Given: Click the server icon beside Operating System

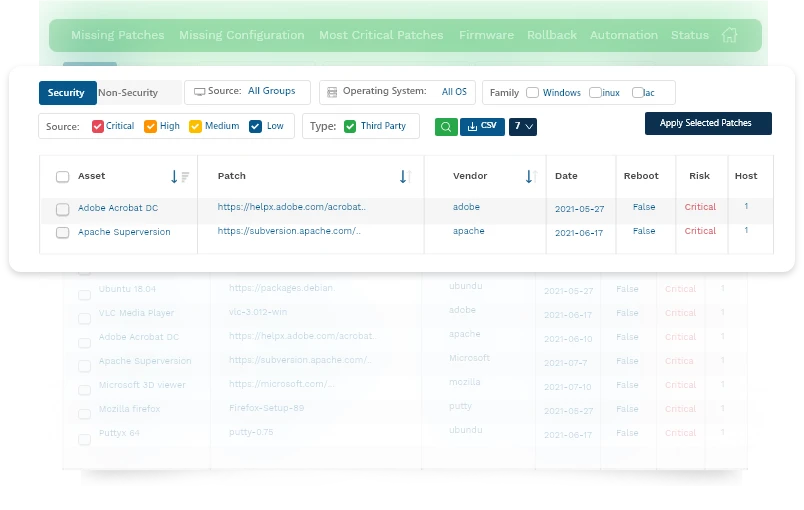Looking at the screenshot, I should tap(332, 92).
